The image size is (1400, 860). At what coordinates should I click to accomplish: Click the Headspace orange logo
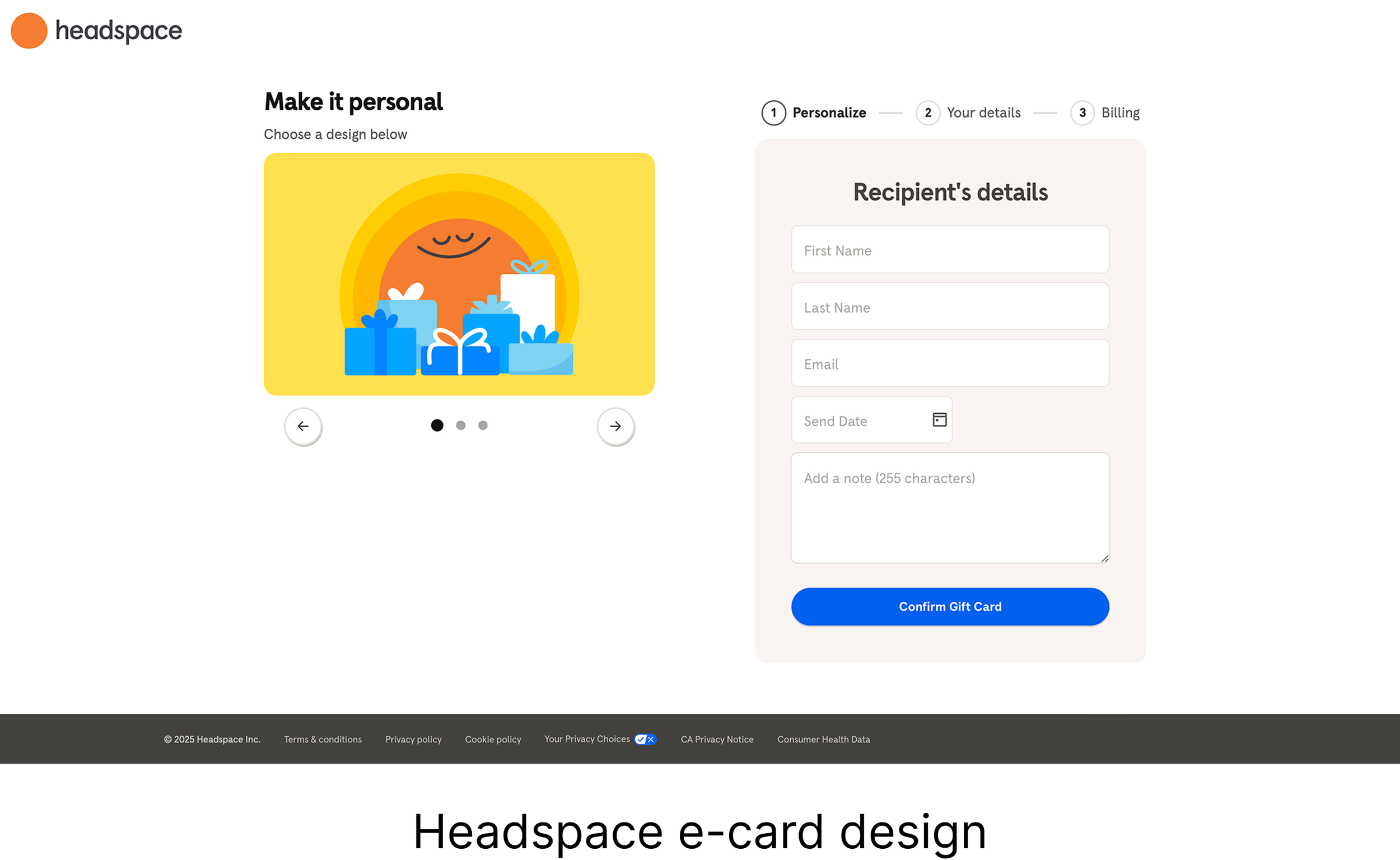coord(29,31)
